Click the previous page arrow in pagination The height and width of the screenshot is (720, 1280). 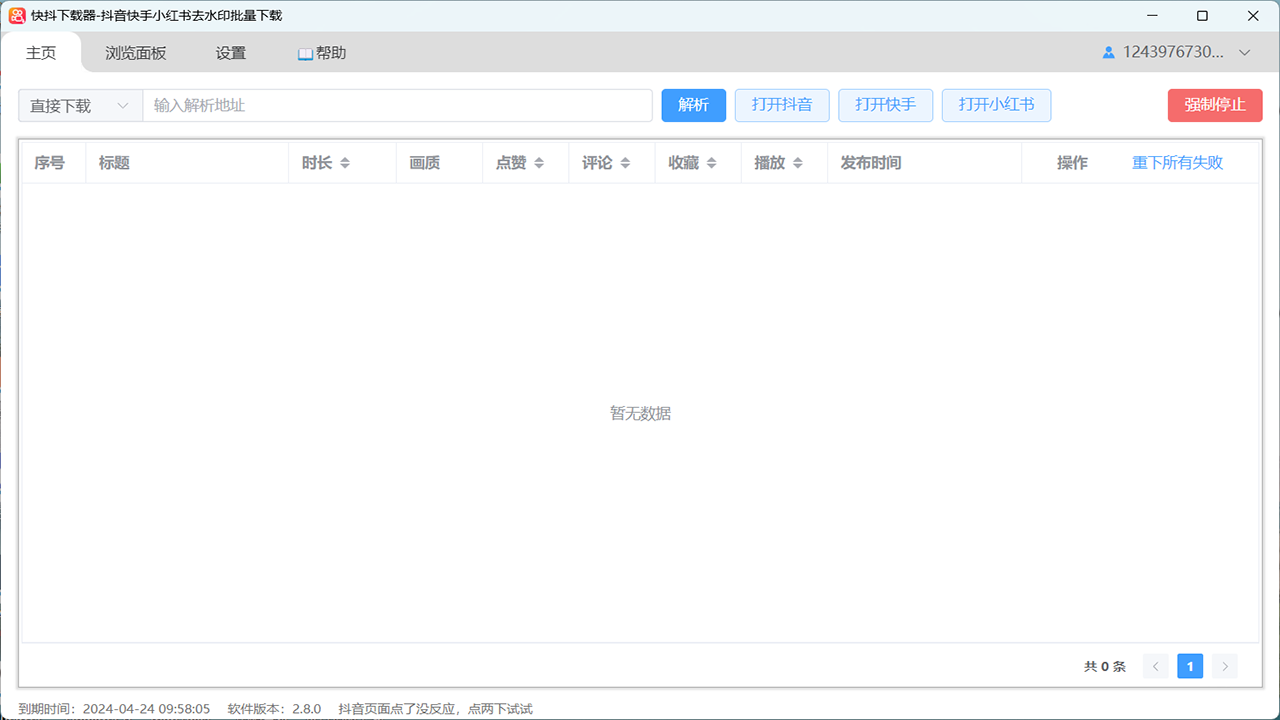click(x=1155, y=666)
